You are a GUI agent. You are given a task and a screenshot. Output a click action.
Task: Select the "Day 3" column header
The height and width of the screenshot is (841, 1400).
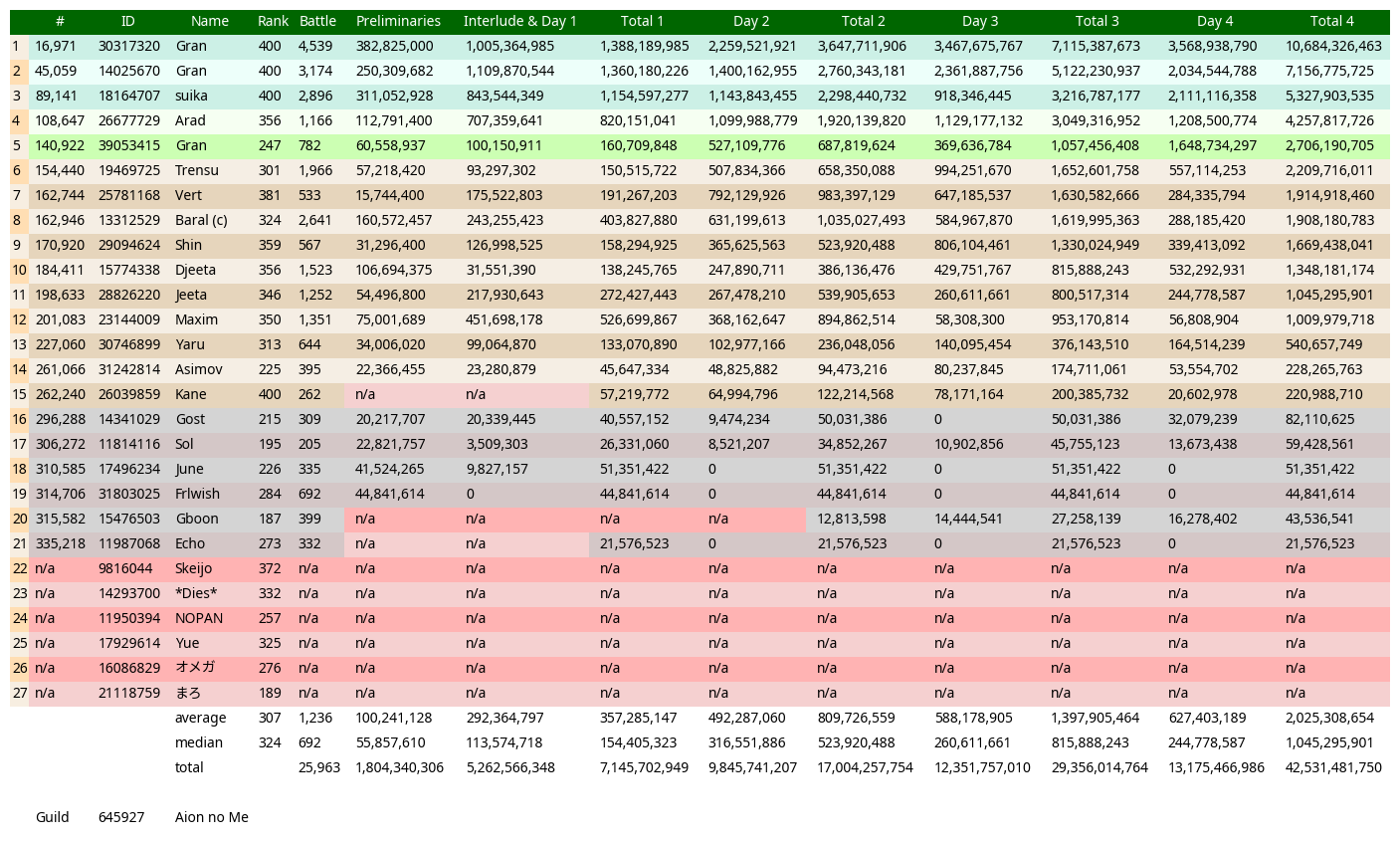980,21
